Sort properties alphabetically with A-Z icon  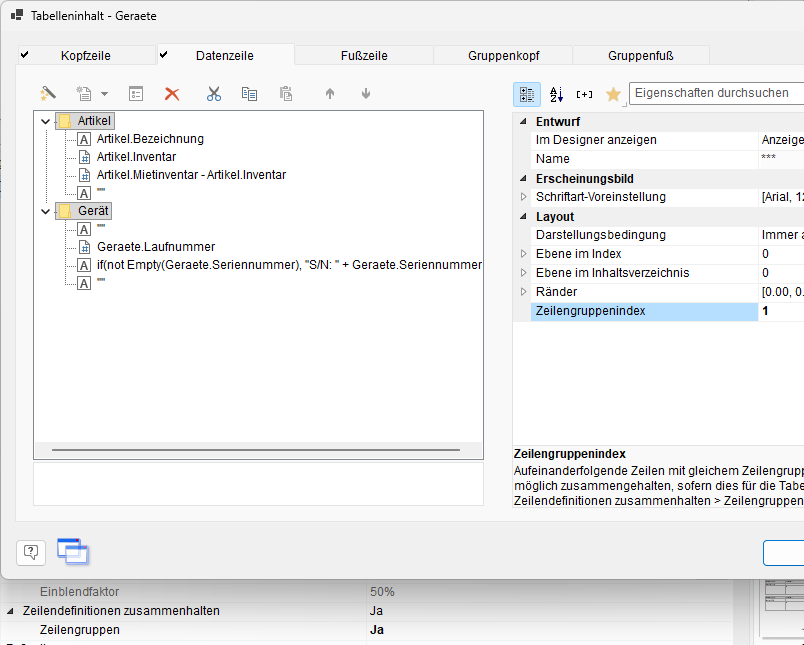point(557,94)
